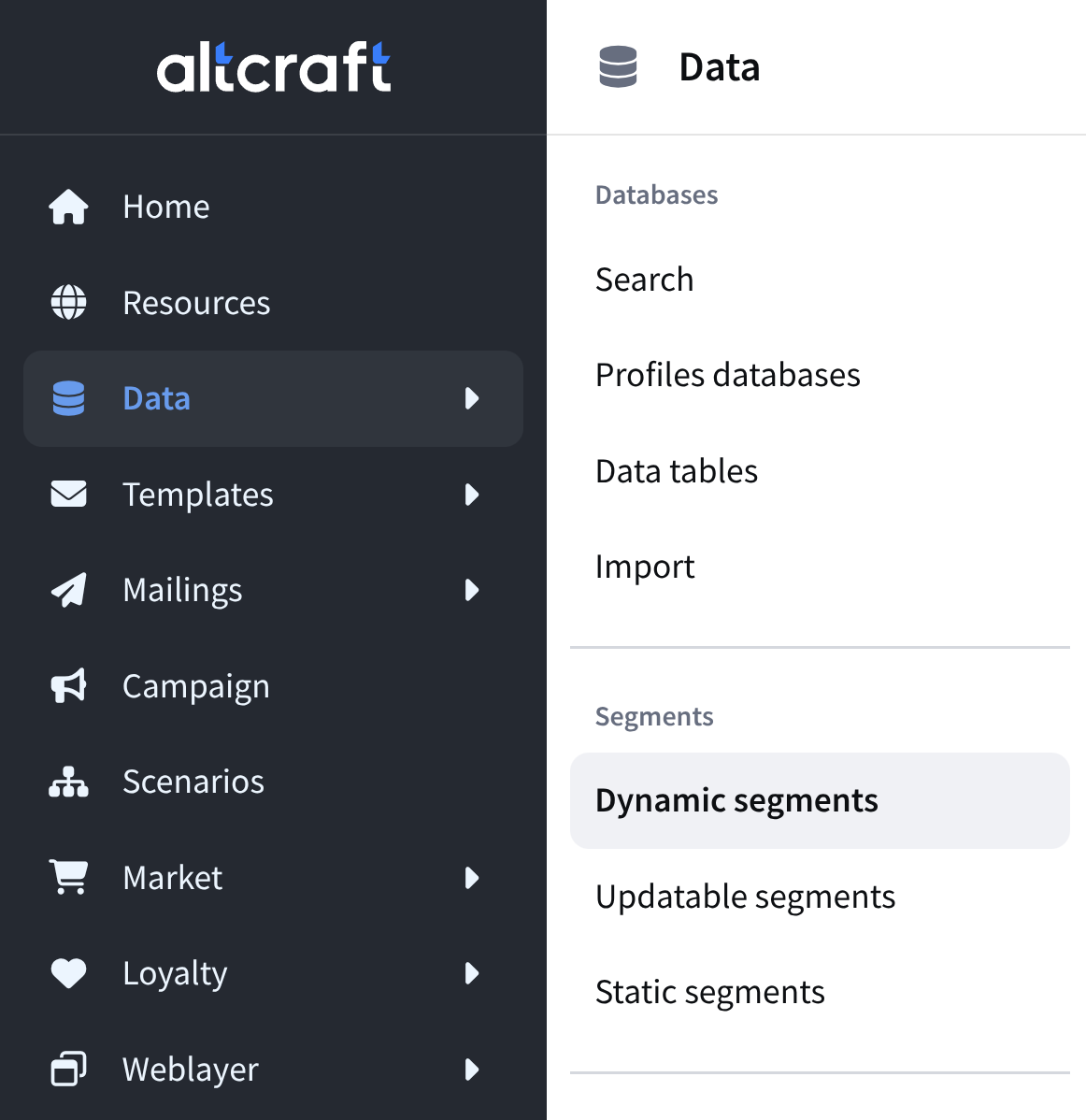Click the Market shopping cart icon
This screenshot has height=1120, width=1086.
(x=68, y=877)
